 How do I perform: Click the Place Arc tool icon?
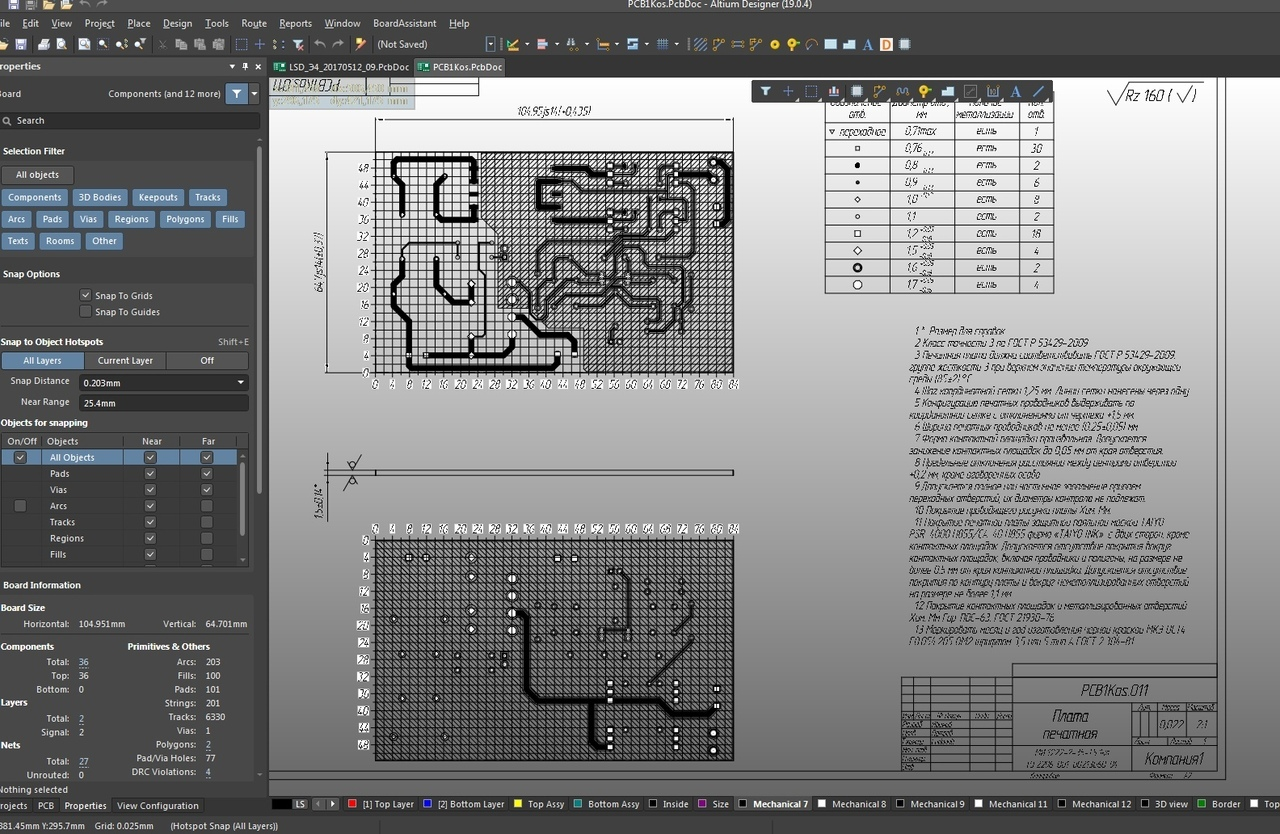(811, 44)
